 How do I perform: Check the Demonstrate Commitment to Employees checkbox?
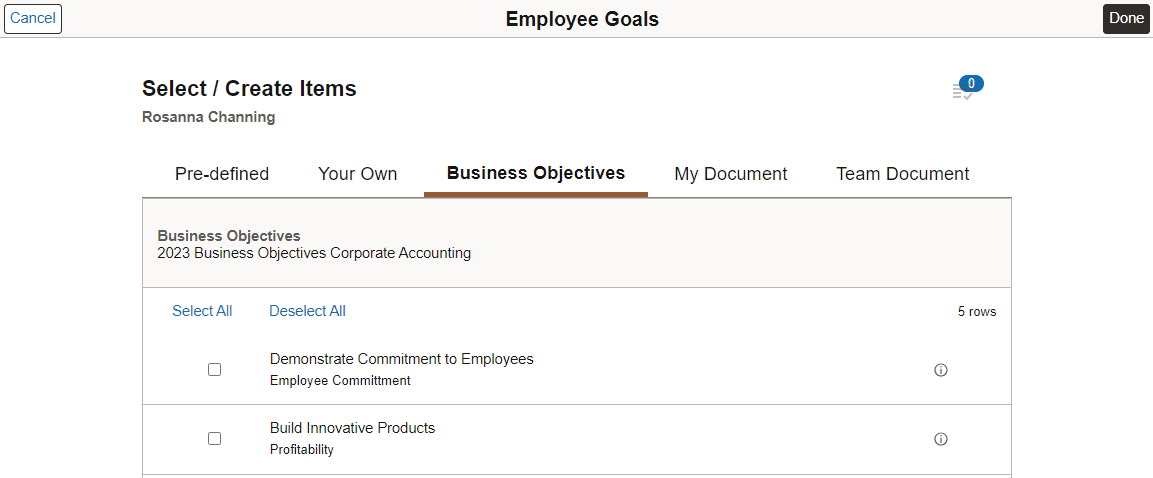[x=214, y=370]
